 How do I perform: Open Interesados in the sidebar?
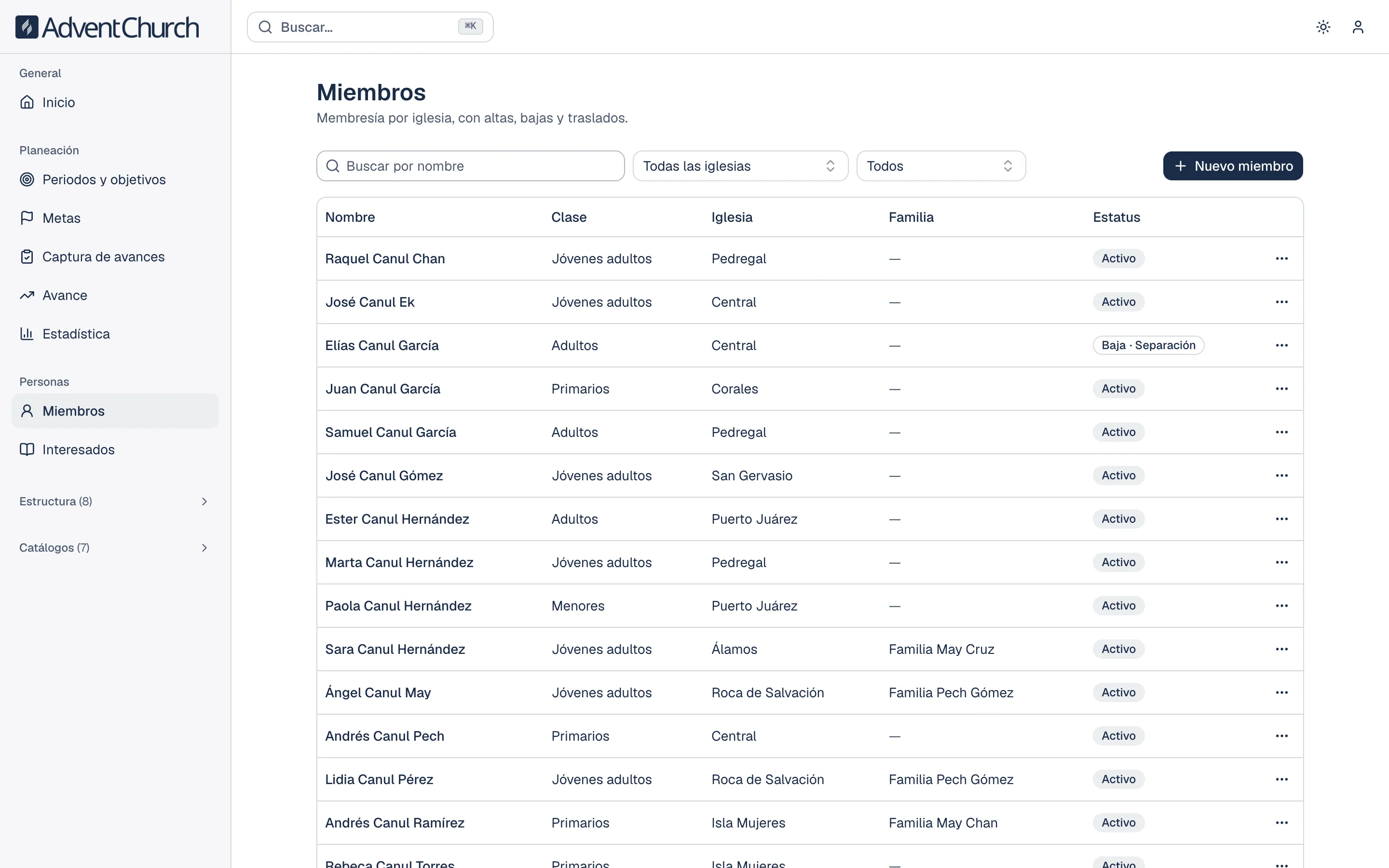coord(115,449)
